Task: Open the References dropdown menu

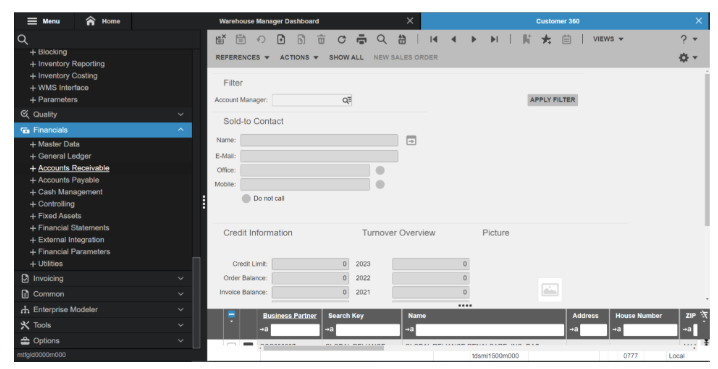Action: coord(242,58)
